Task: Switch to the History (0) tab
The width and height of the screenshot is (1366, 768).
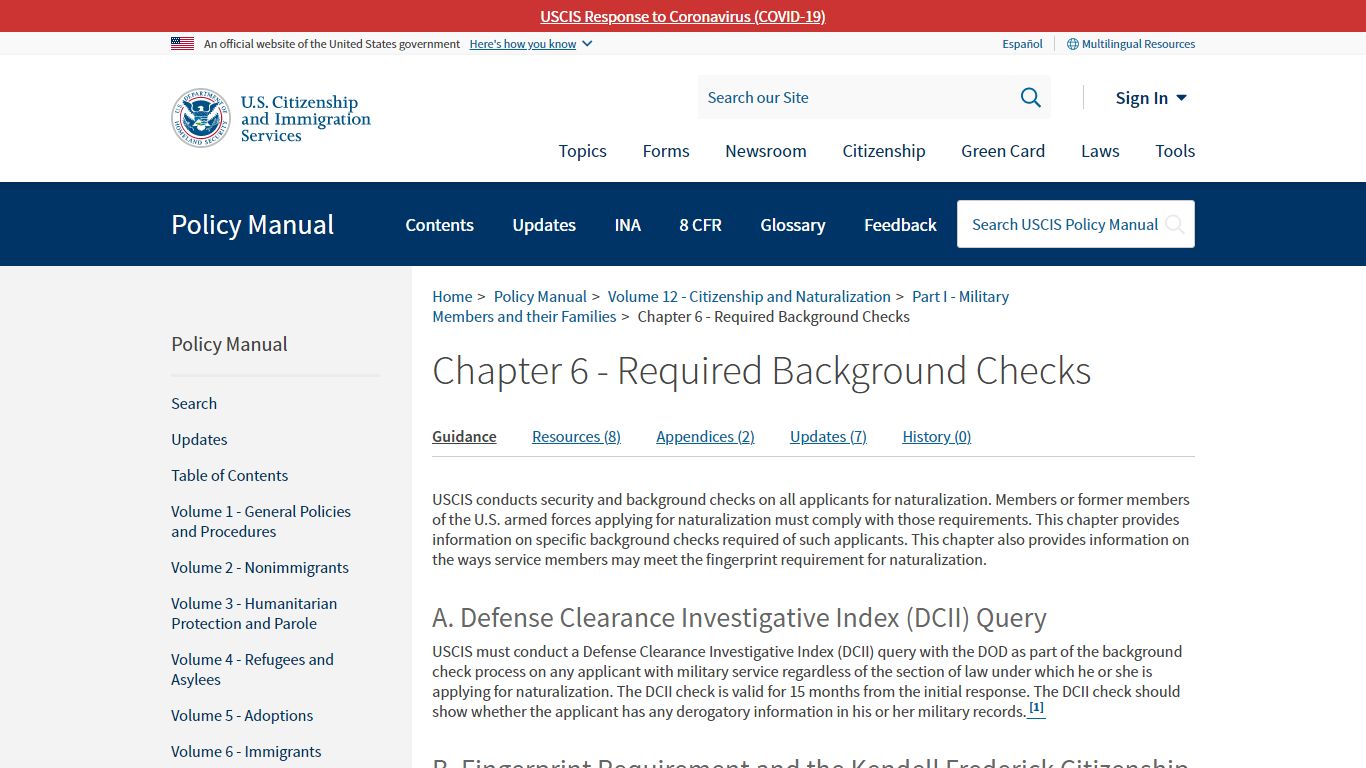Action: click(x=937, y=437)
